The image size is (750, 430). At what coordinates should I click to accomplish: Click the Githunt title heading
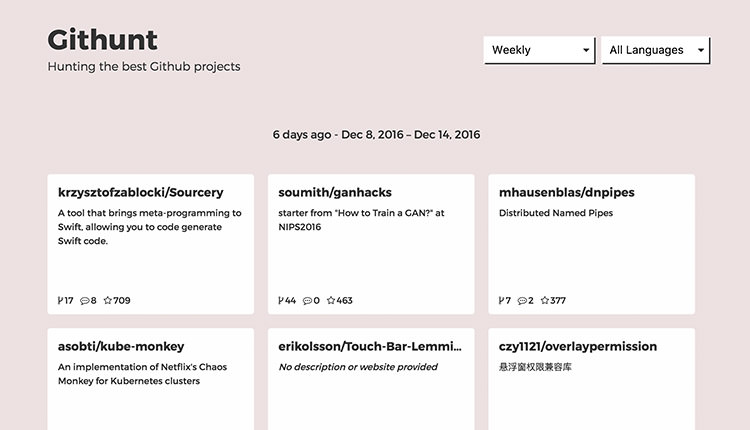tap(102, 40)
